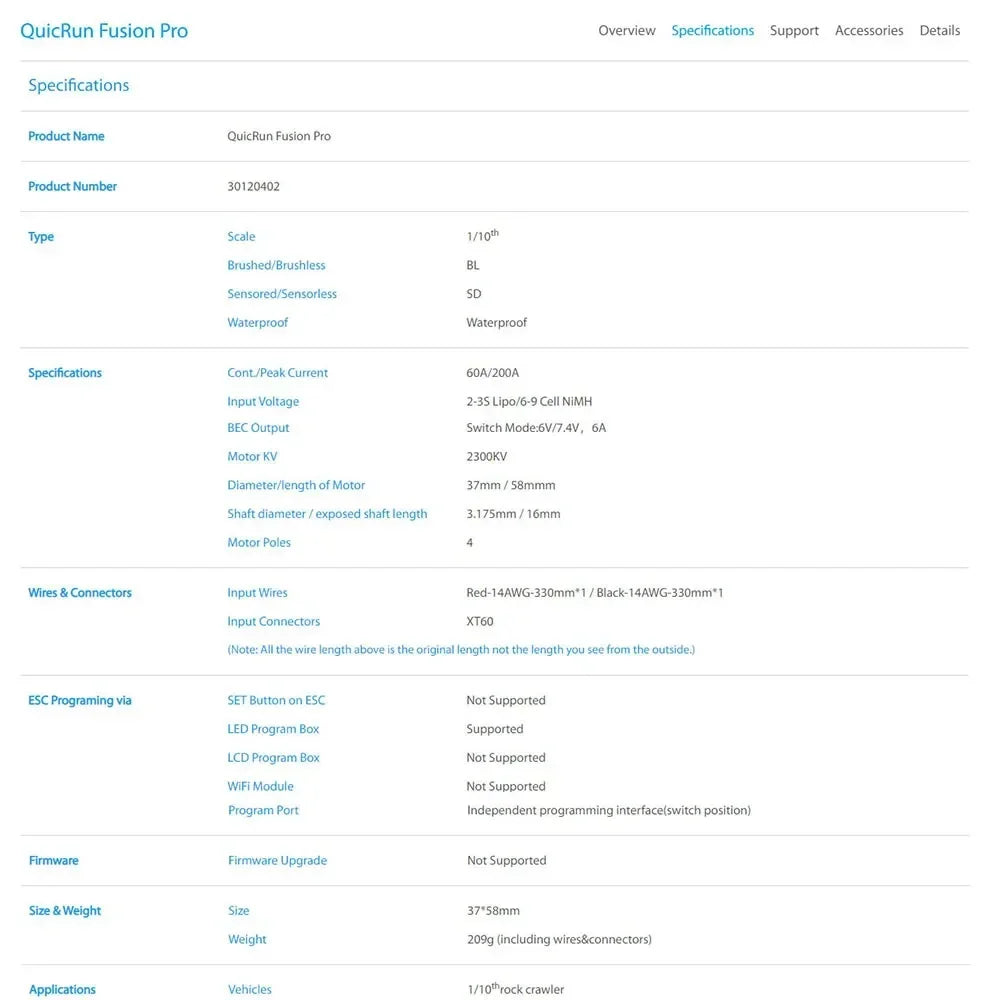The height and width of the screenshot is (1000, 1000).
Task: Click the Firmware Upgrade label
Action: point(277,861)
